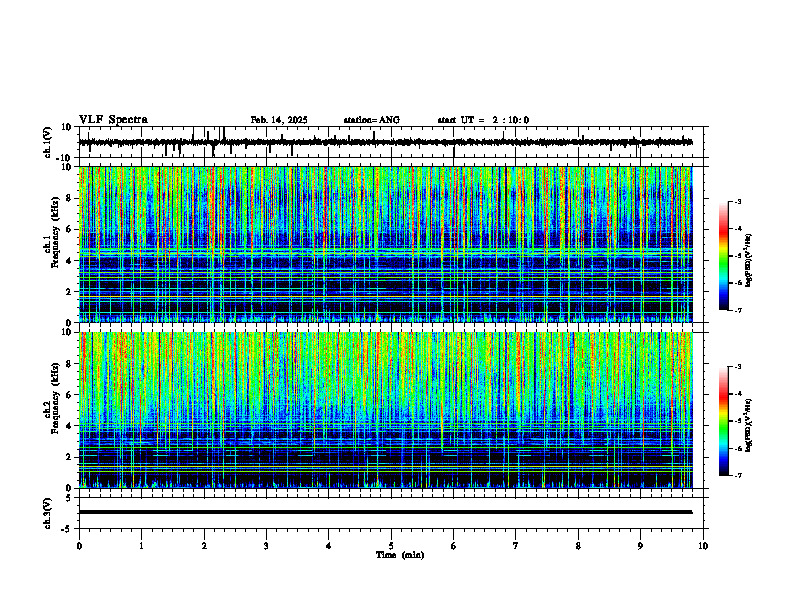
Task: Click the "6" kHz tick of ch.2 spectrogram
Action: click(x=70, y=395)
